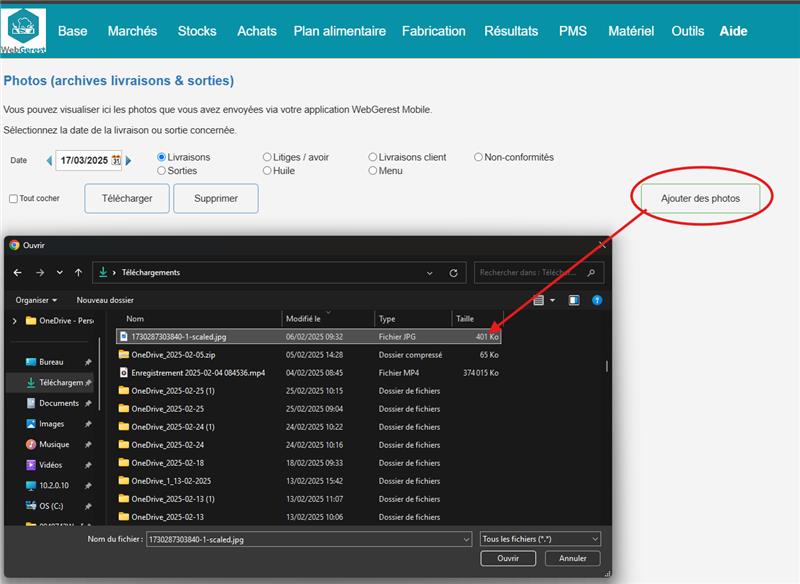Click the MP4 file icon of Enregistrement
The image size is (800, 584).
pos(123,373)
